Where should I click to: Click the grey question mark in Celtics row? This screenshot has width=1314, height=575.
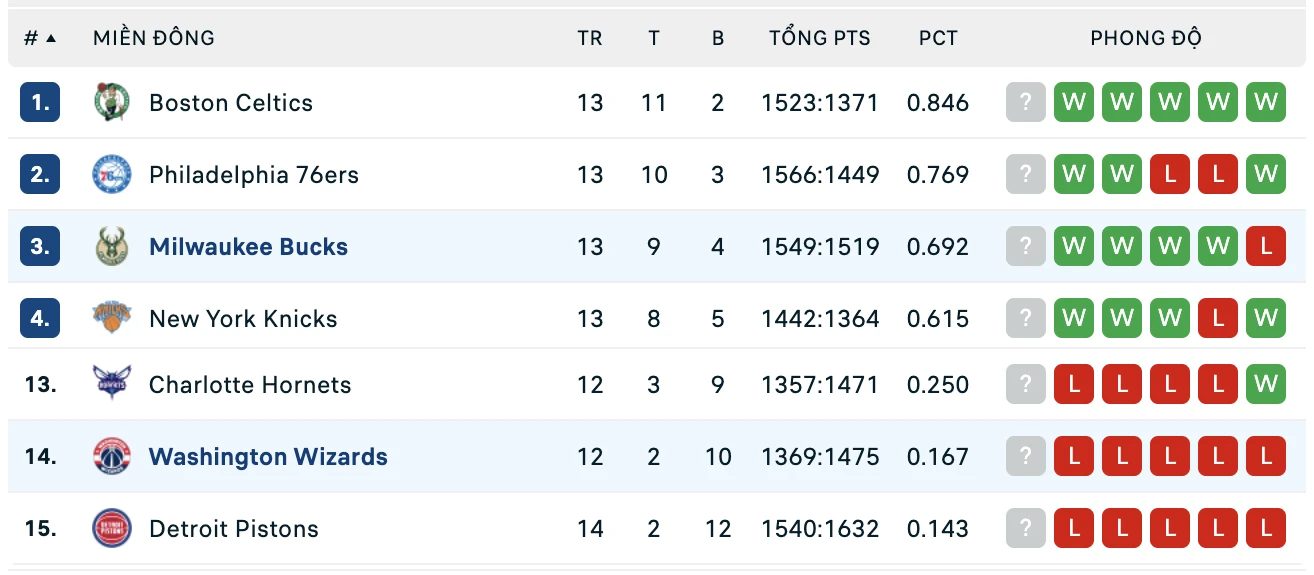1025,102
